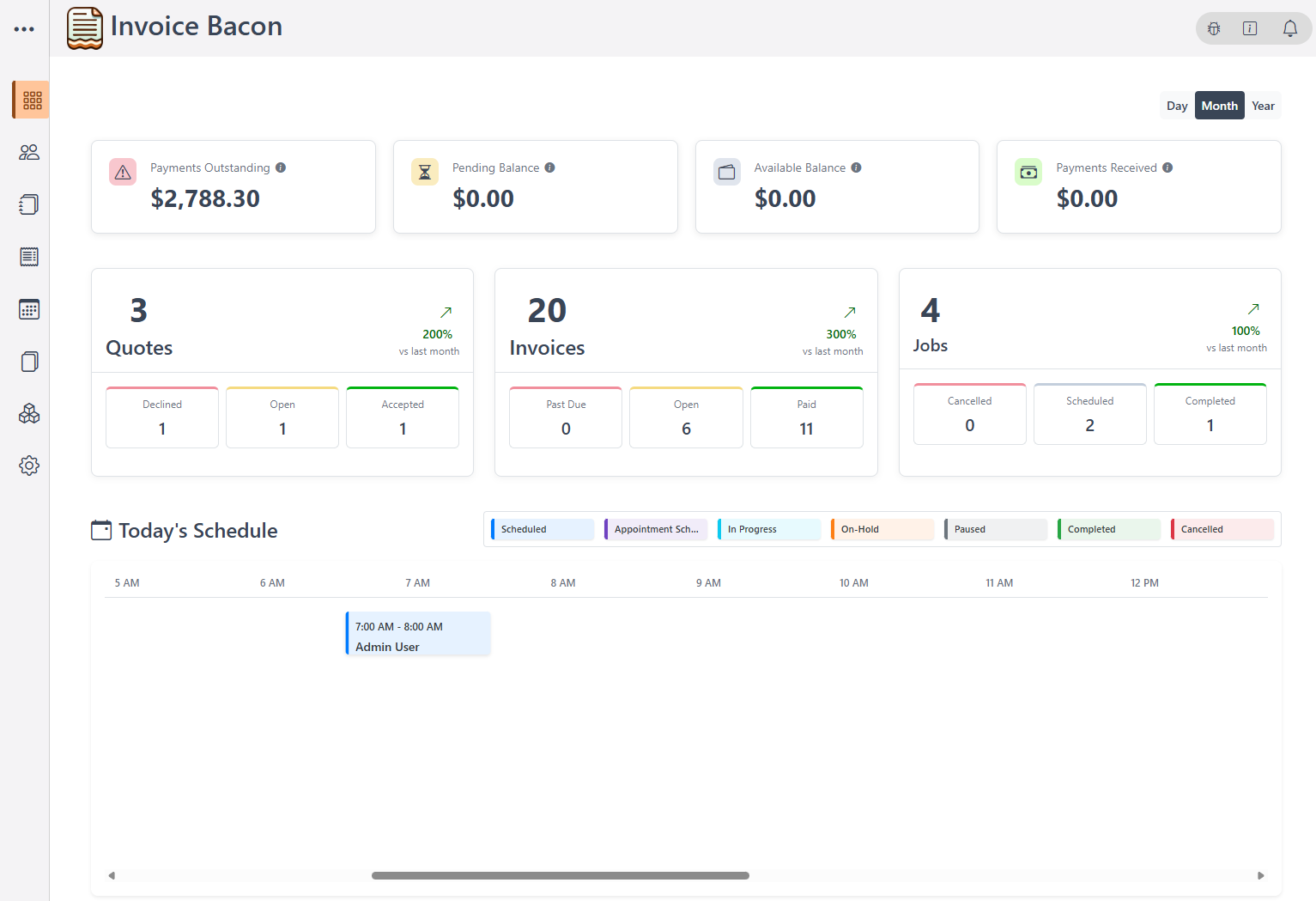Click the Payments Outstanding warning icon
1316x901 pixels.
(123, 172)
